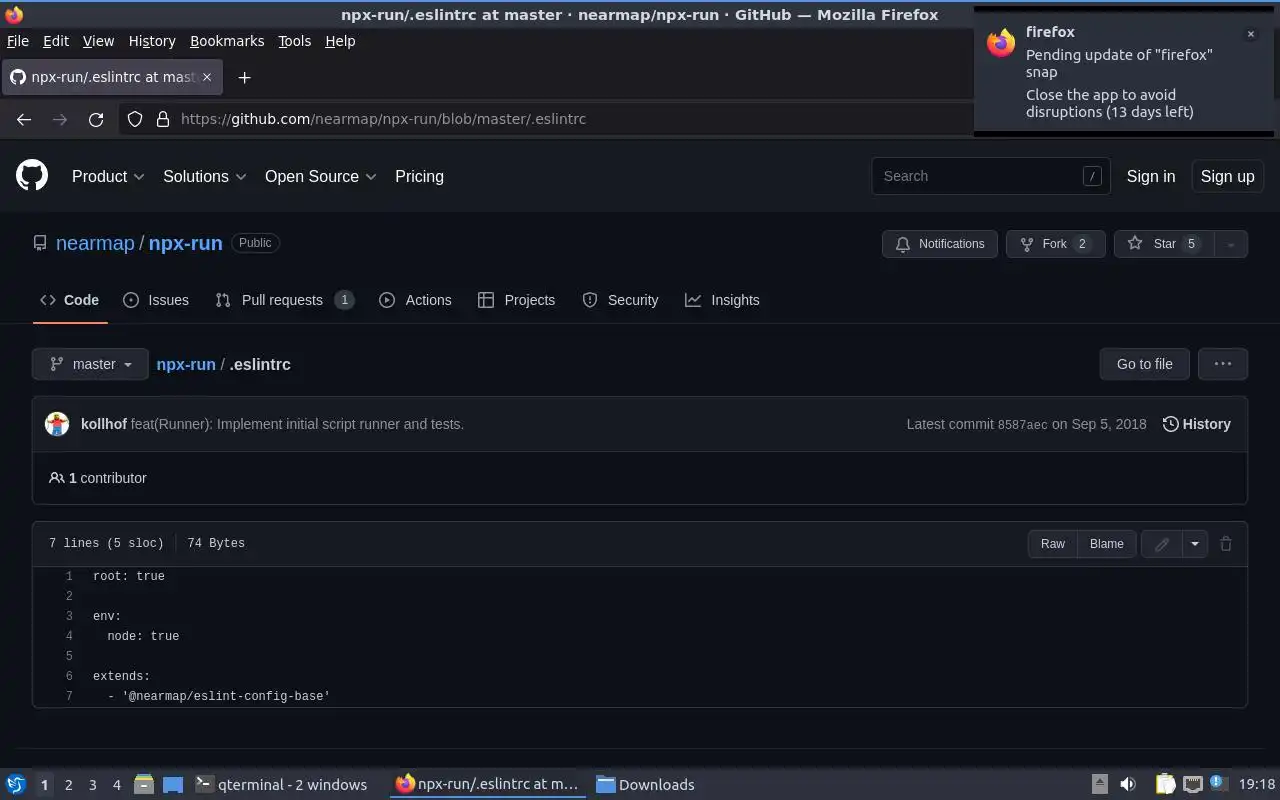Click the trash delete file icon
Viewport: 1280px width, 800px height.
[1226, 544]
